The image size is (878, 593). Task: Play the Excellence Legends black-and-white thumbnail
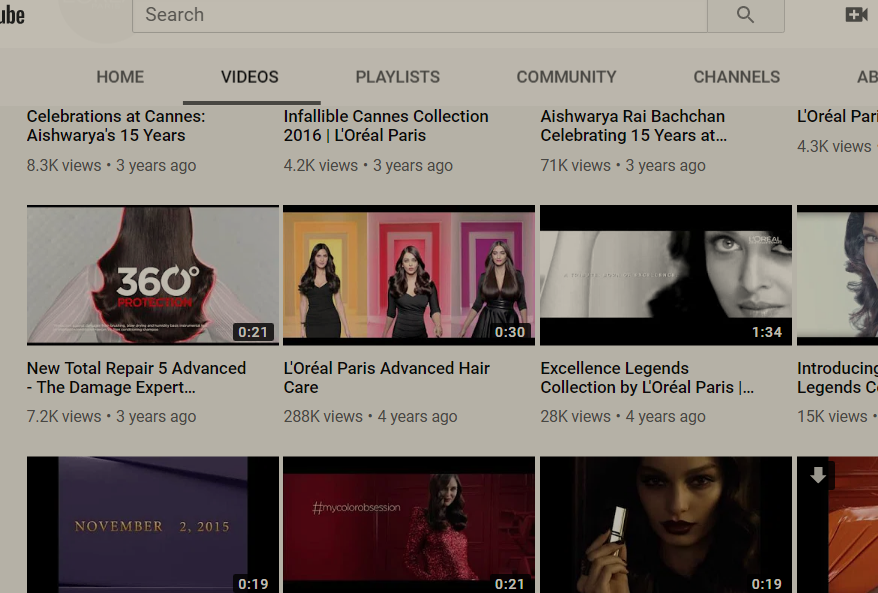coord(666,275)
